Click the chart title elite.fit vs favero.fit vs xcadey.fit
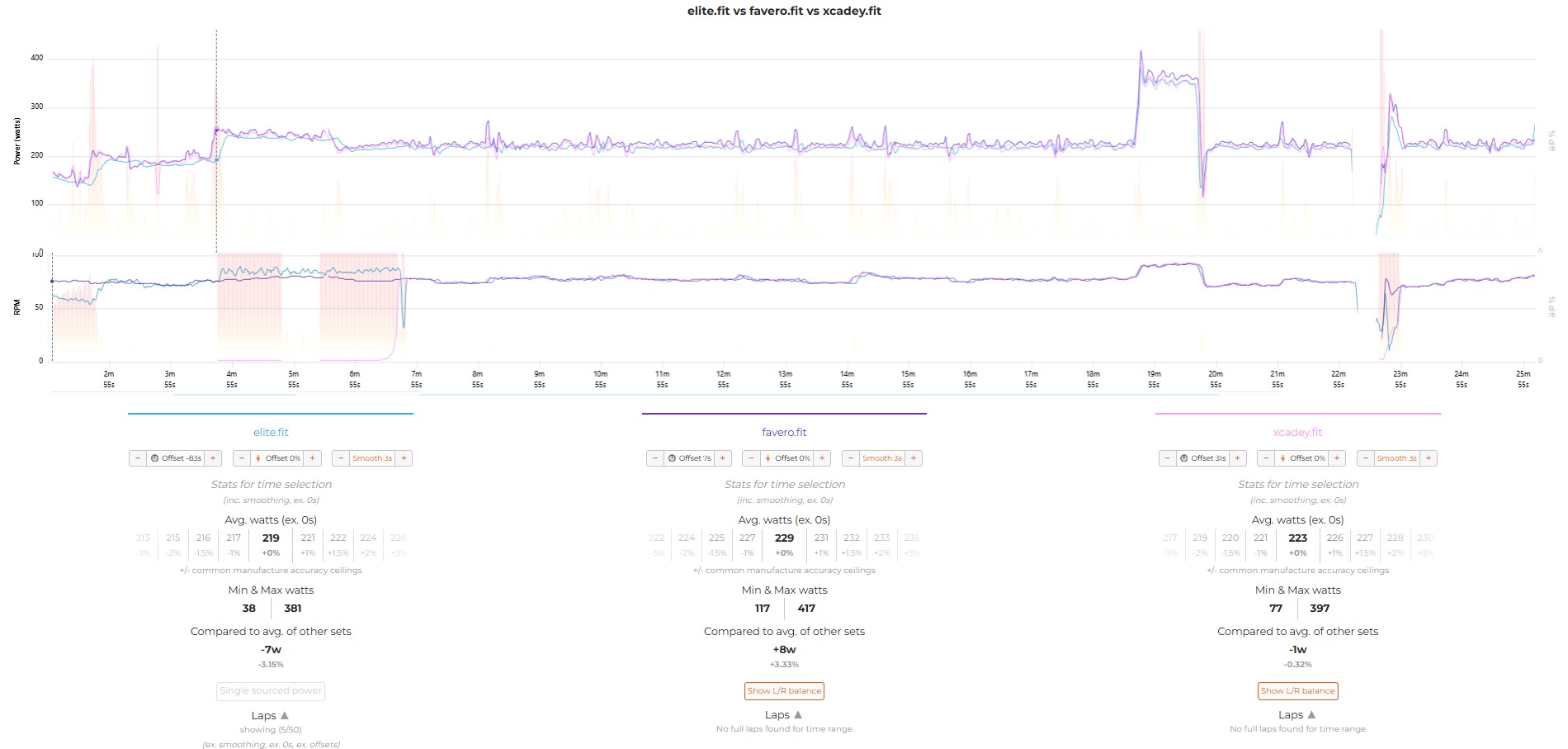This screenshot has width=1568, height=749. coord(784,11)
